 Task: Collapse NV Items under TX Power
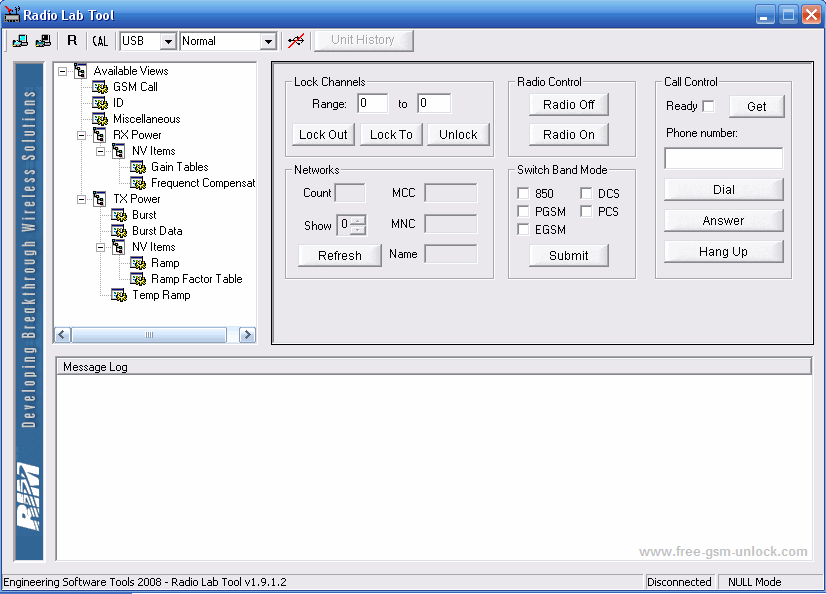click(100, 247)
